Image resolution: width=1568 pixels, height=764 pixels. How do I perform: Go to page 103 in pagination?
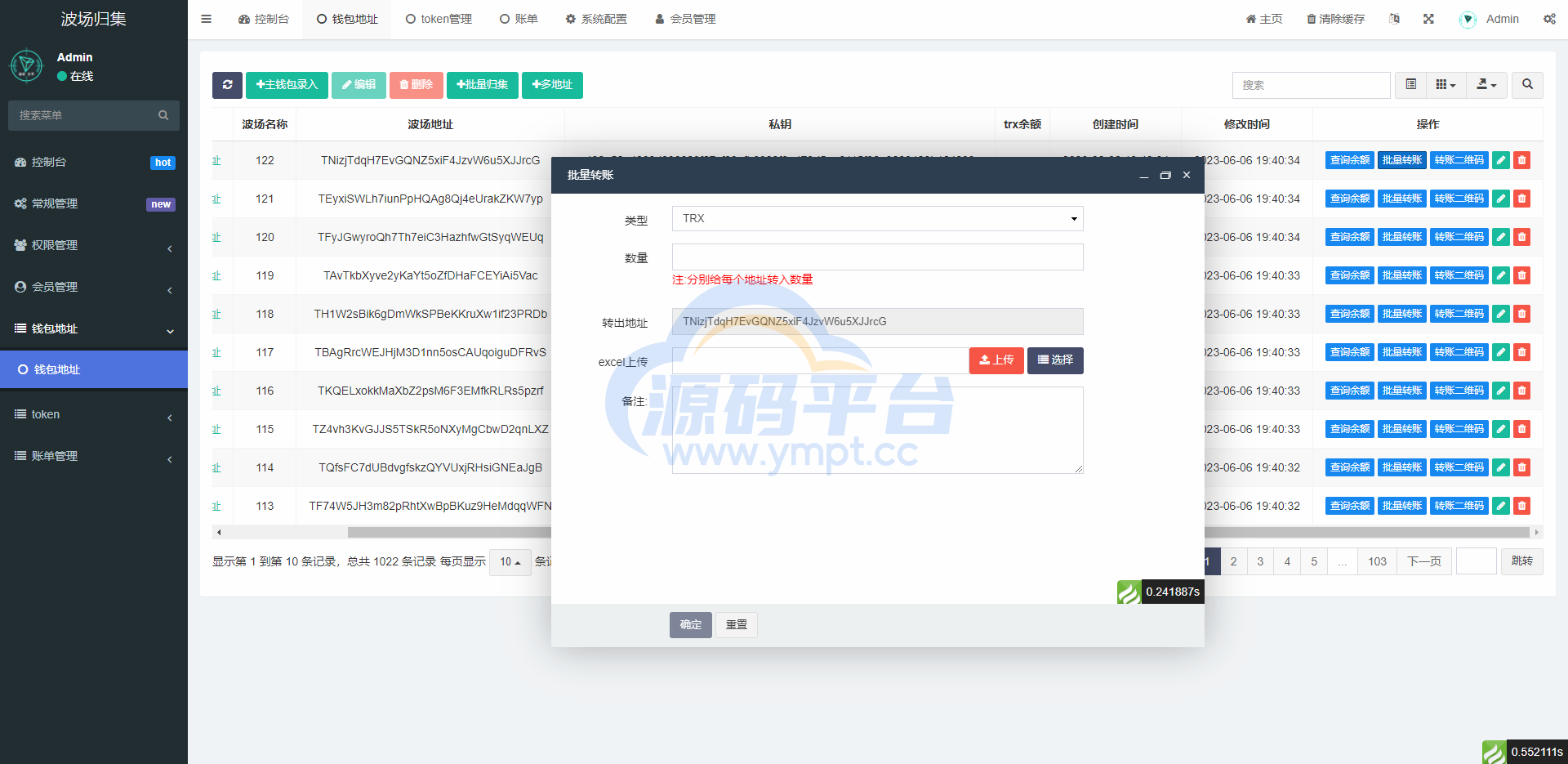1377,561
